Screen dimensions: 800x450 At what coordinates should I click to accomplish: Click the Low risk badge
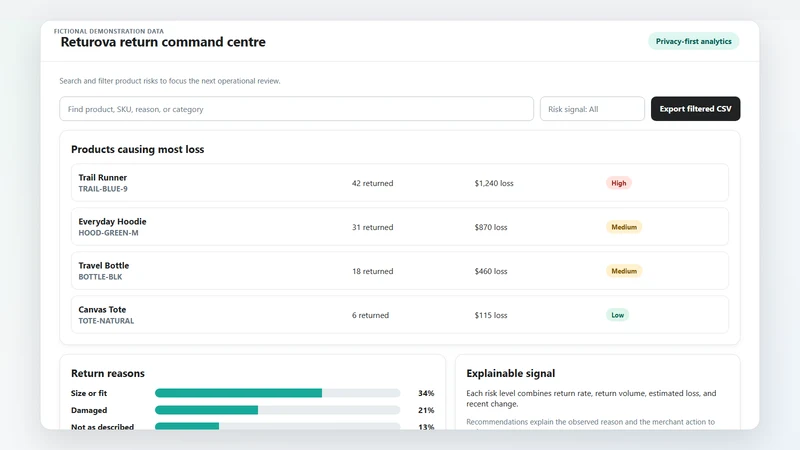(617, 315)
